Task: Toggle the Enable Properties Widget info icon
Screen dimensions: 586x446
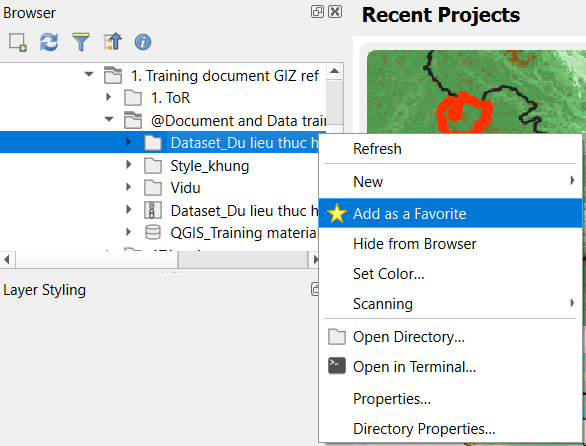Action: pos(143,42)
